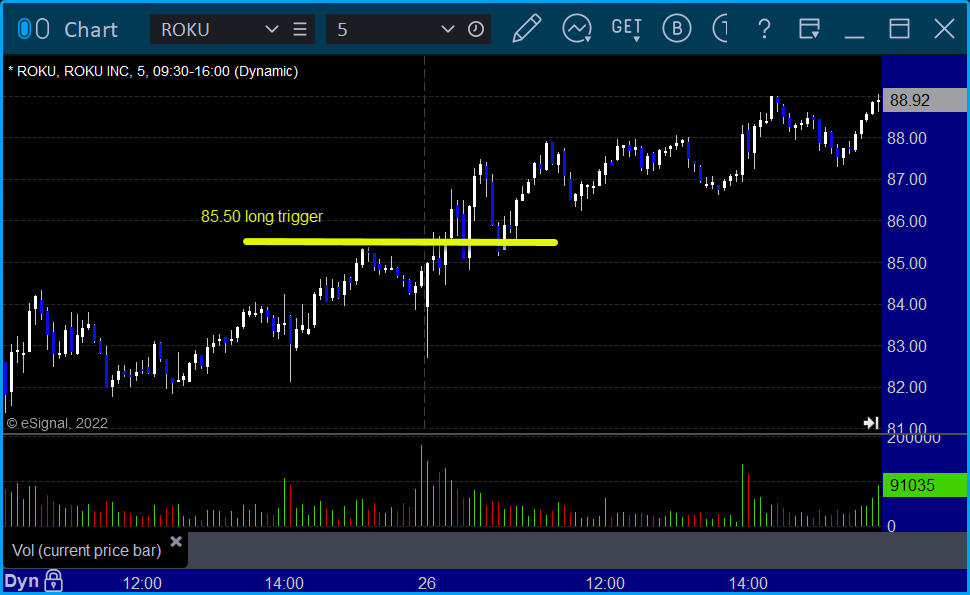Click the 82.00 price axis label

pos(907,387)
